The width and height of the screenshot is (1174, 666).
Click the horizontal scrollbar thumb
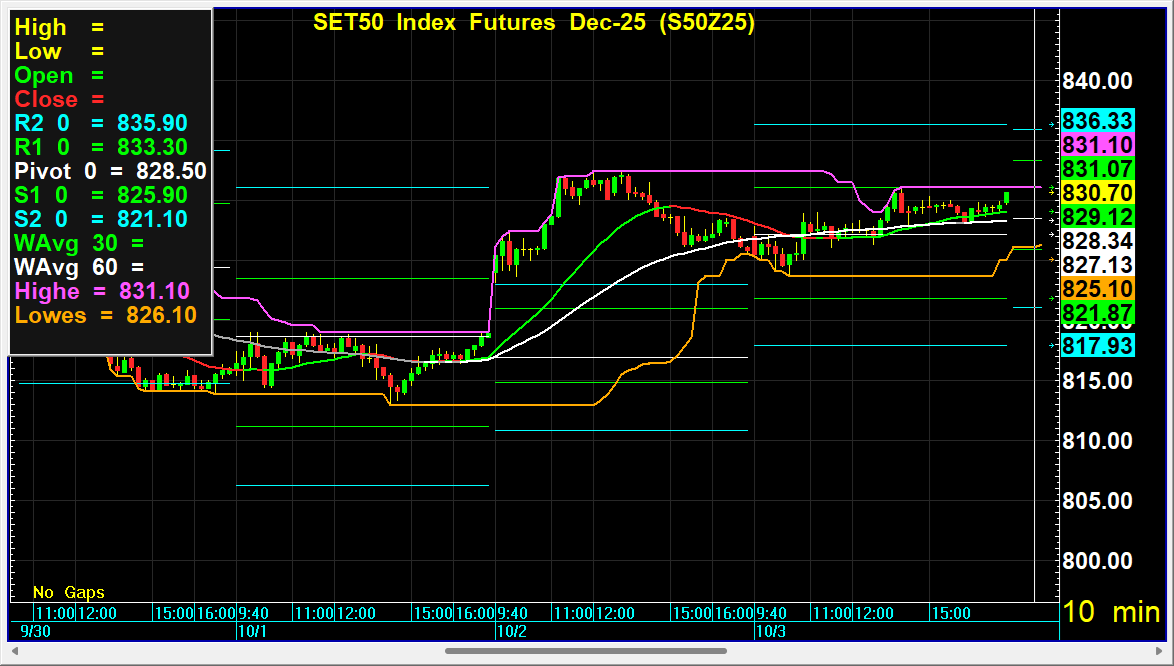tap(585, 651)
